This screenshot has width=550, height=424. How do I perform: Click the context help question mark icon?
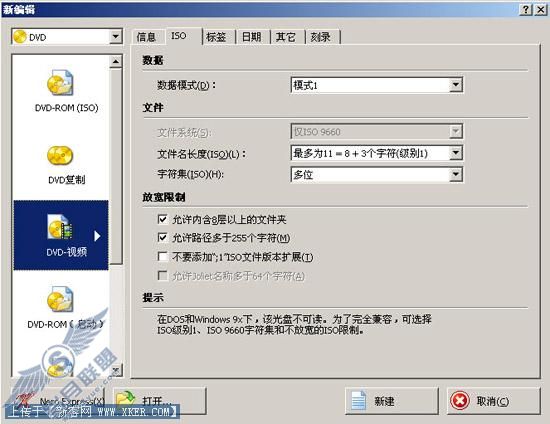tap(525, 9)
